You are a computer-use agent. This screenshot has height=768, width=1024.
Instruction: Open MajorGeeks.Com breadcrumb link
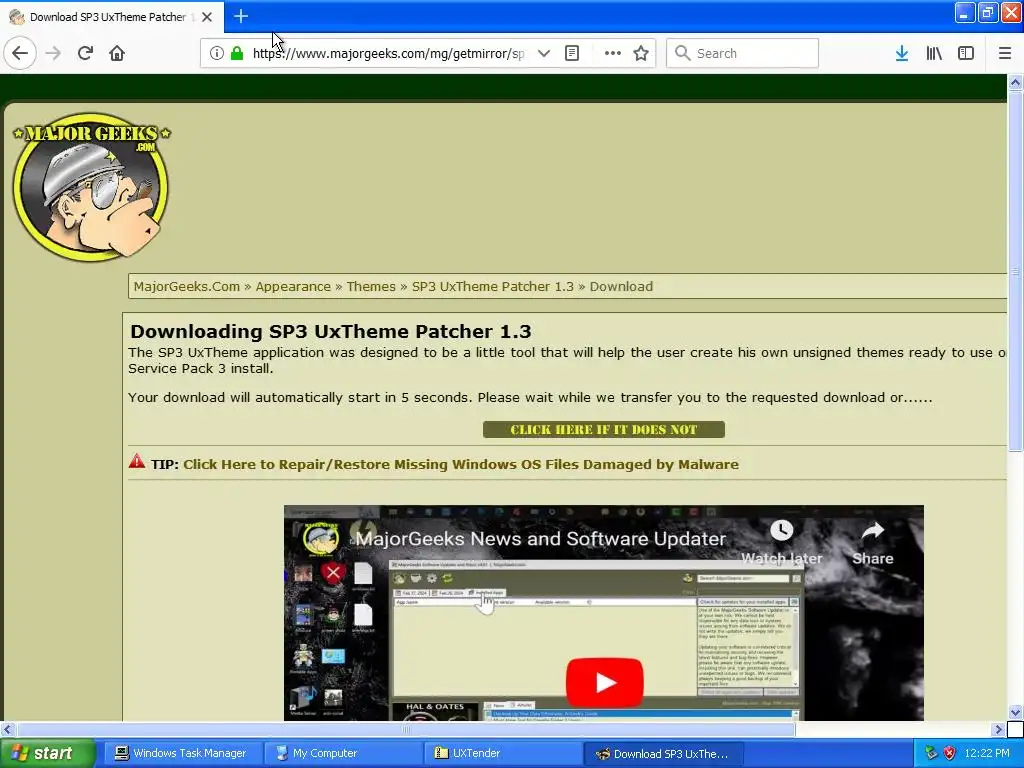pos(187,287)
